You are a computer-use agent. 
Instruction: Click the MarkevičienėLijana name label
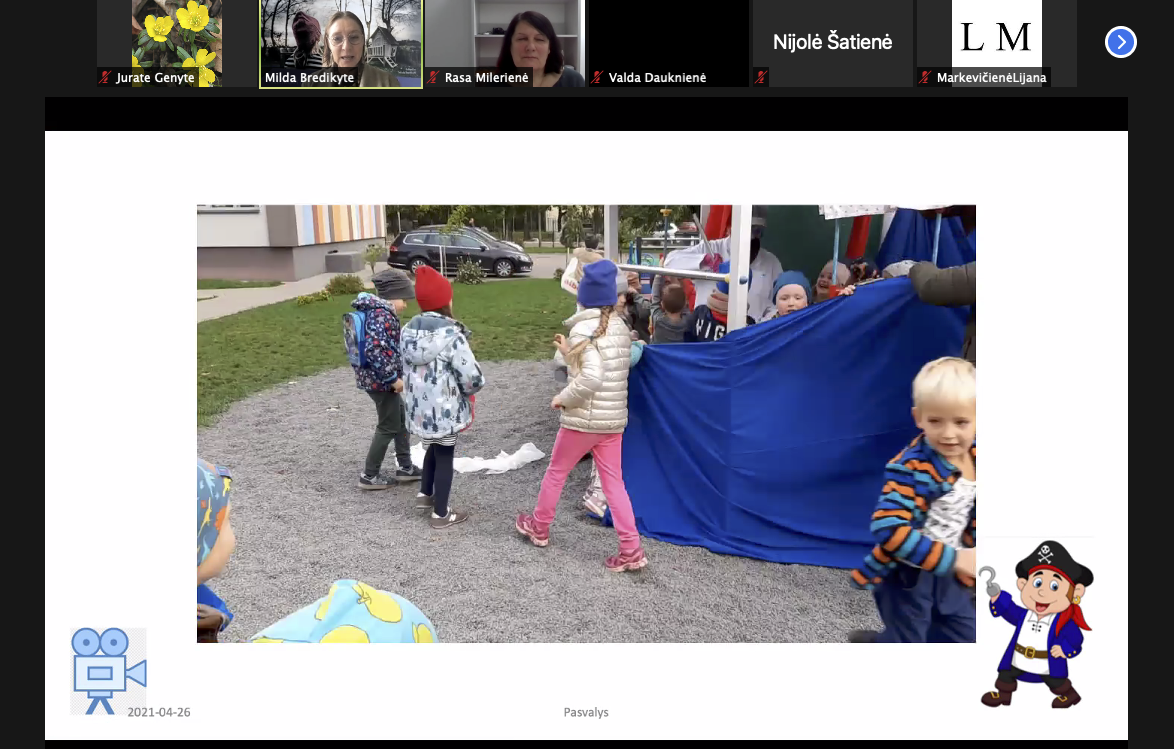991,77
